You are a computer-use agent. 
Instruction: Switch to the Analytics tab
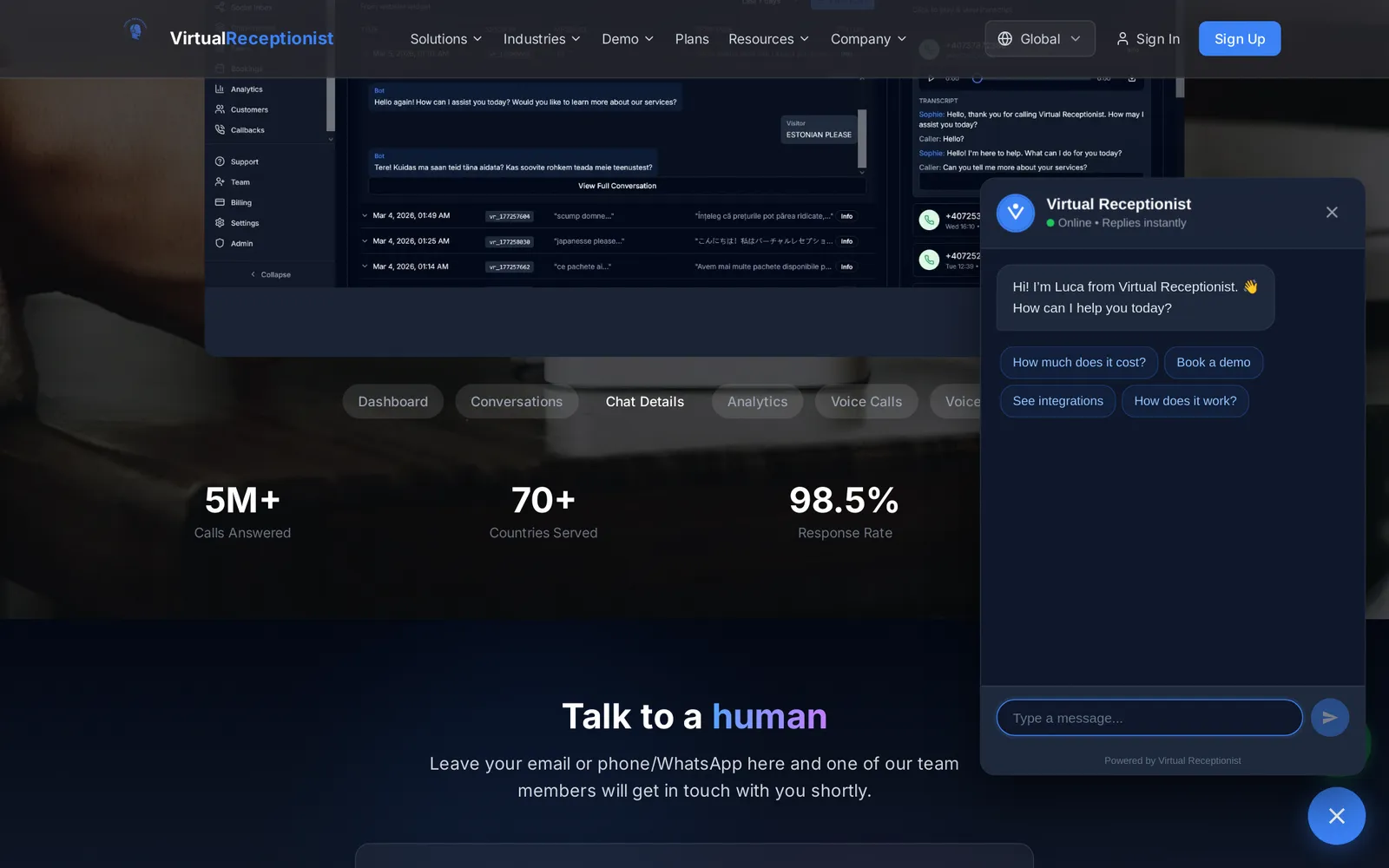[x=757, y=402]
